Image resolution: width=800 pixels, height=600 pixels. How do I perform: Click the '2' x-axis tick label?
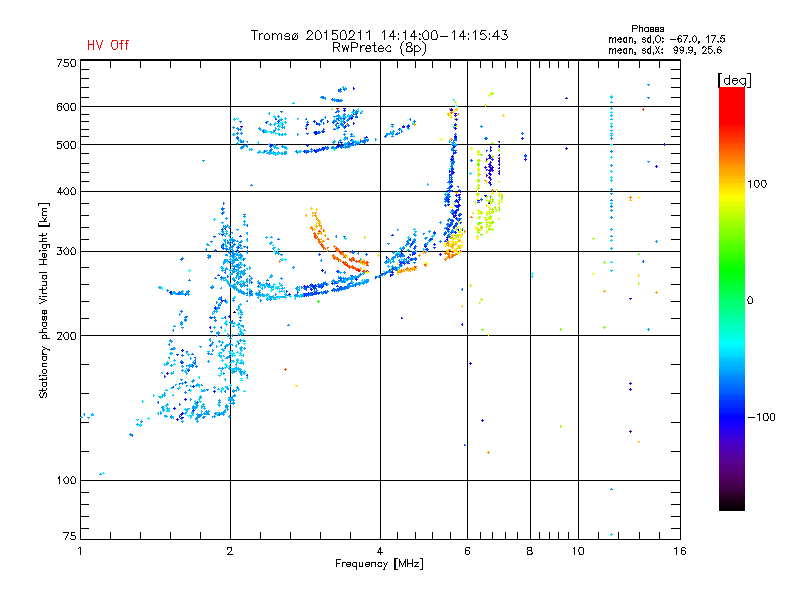pyautogui.click(x=230, y=551)
